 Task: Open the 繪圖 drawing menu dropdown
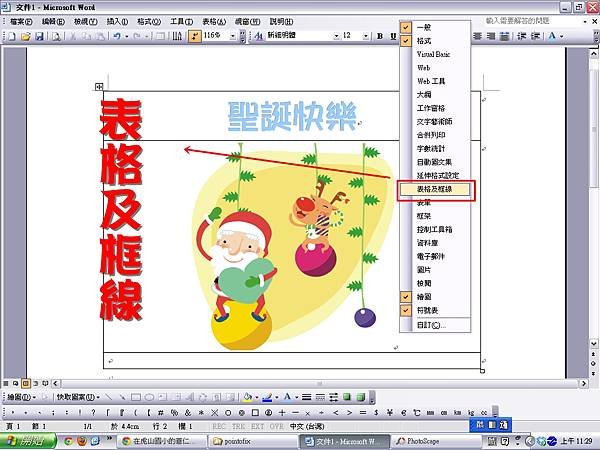[21, 397]
